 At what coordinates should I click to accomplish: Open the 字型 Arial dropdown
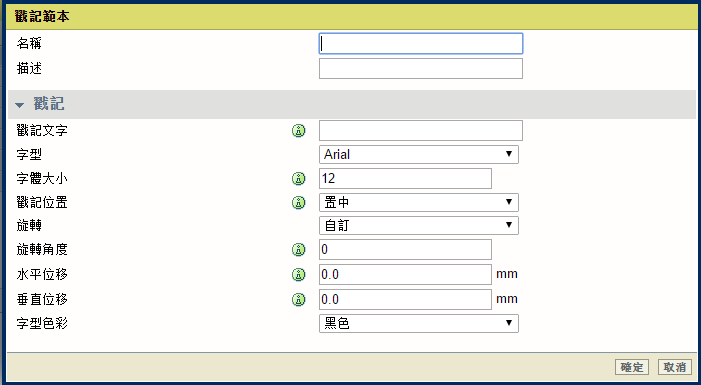419,154
